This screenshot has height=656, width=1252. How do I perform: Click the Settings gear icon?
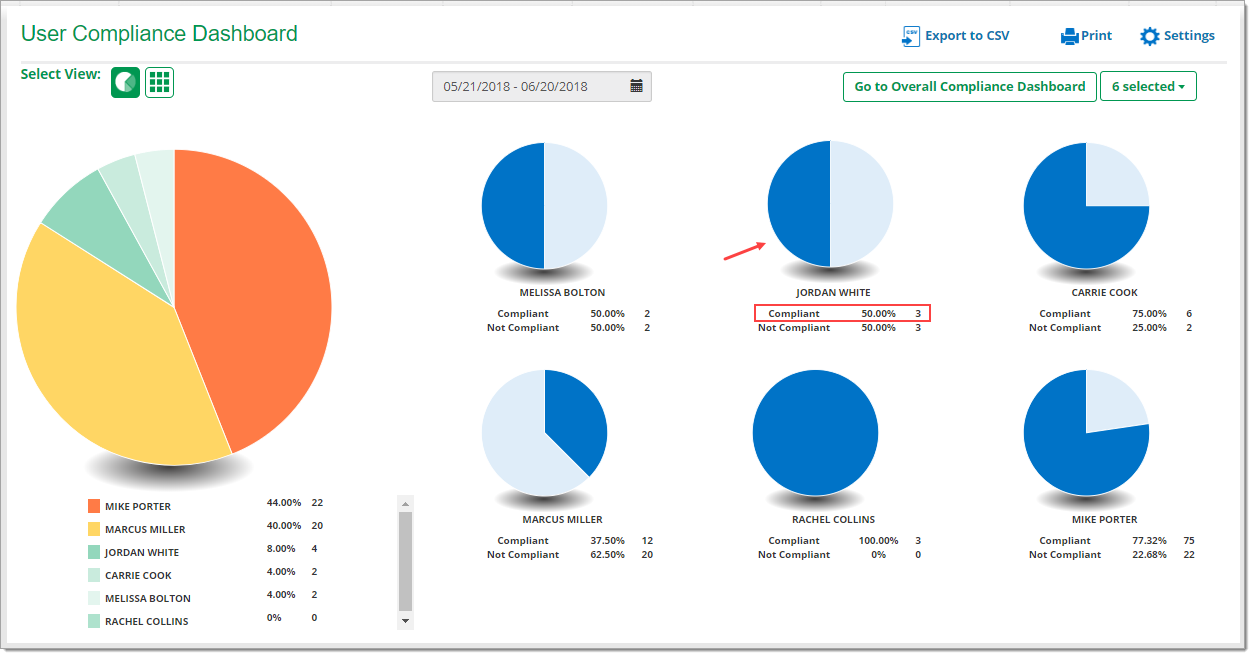pyautogui.click(x=1150, y=36)
